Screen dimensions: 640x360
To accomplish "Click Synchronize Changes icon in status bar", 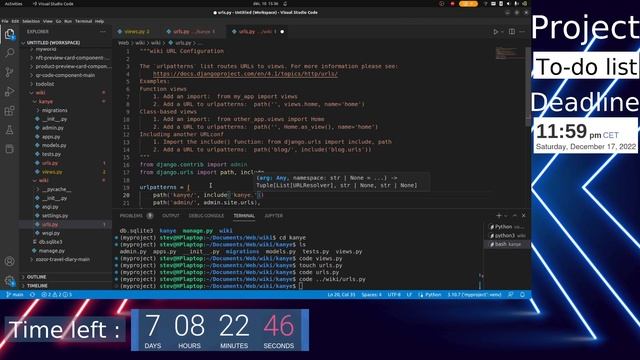I will pos(32,294).
